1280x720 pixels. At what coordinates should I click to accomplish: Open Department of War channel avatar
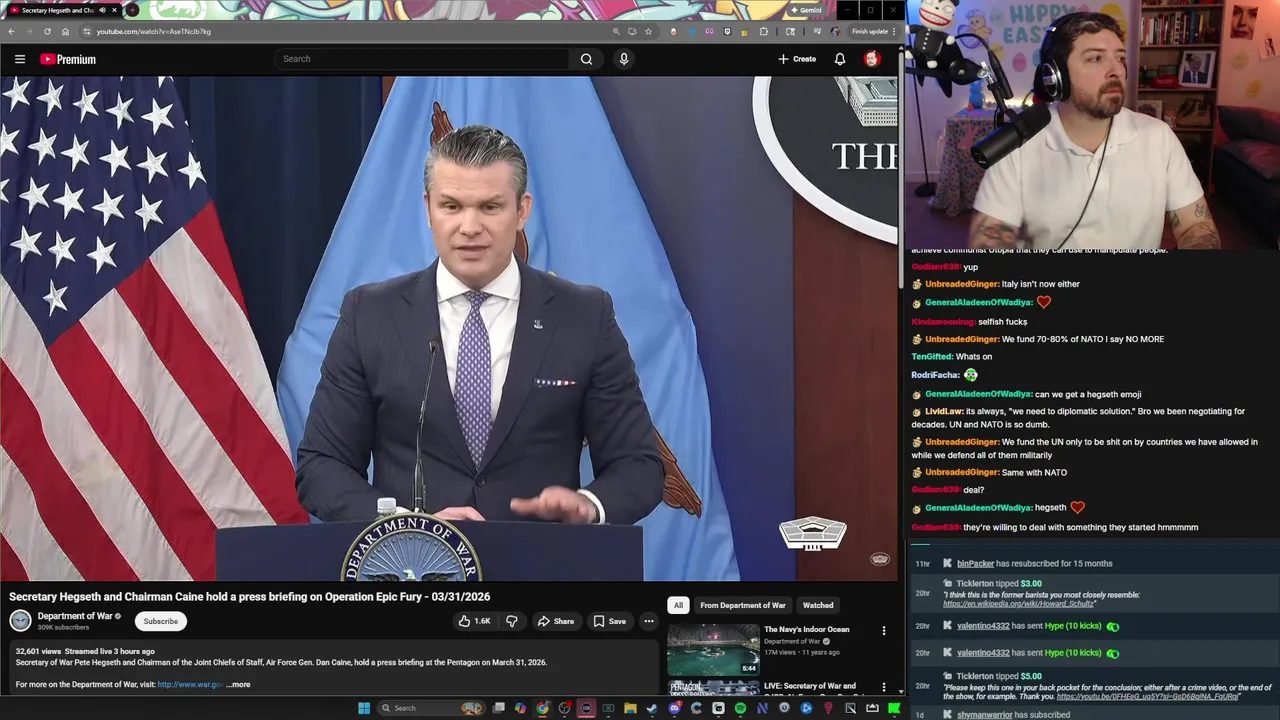click(20, 621)
